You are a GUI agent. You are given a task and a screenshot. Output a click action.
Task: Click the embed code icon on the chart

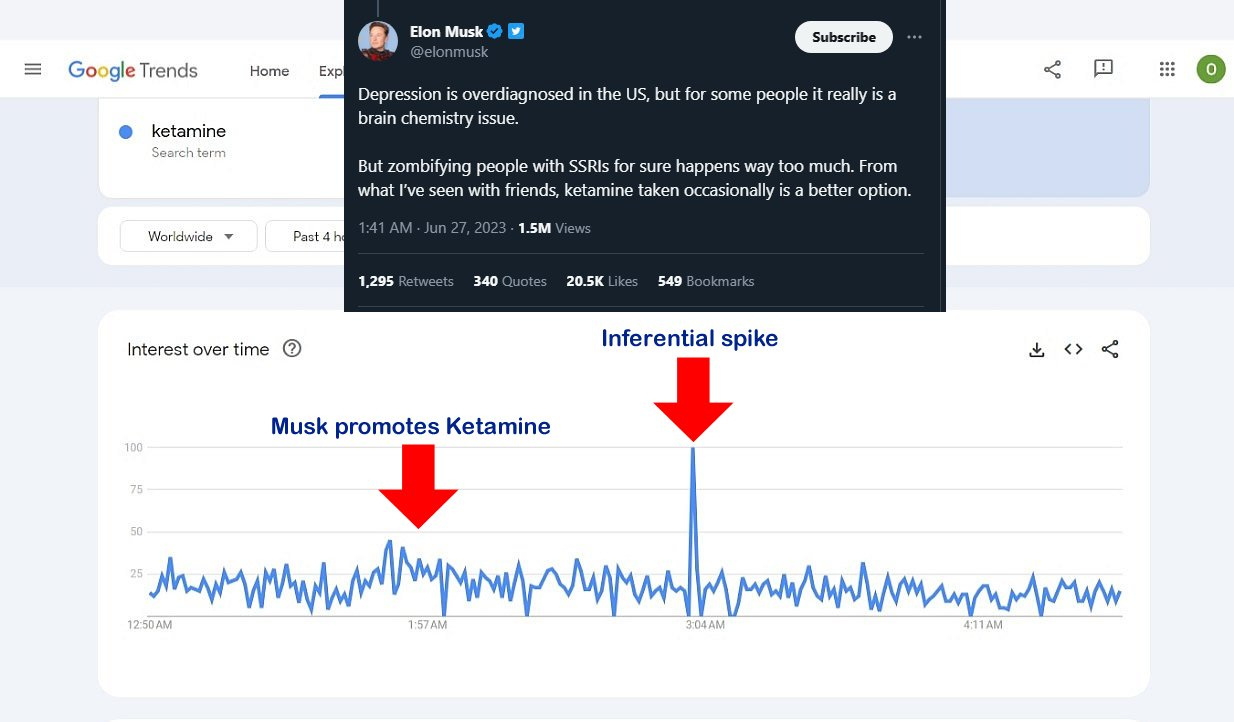pos(1073,349)
